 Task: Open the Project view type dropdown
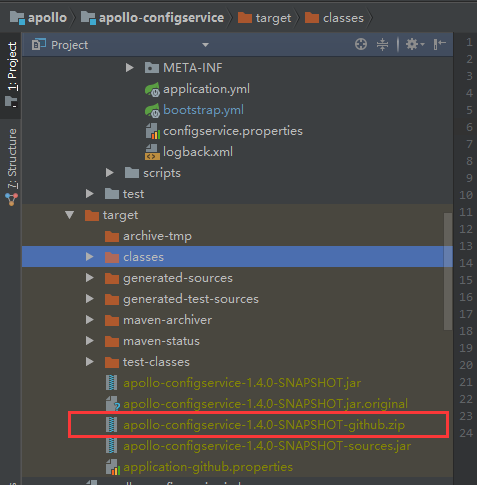[205, 45]
